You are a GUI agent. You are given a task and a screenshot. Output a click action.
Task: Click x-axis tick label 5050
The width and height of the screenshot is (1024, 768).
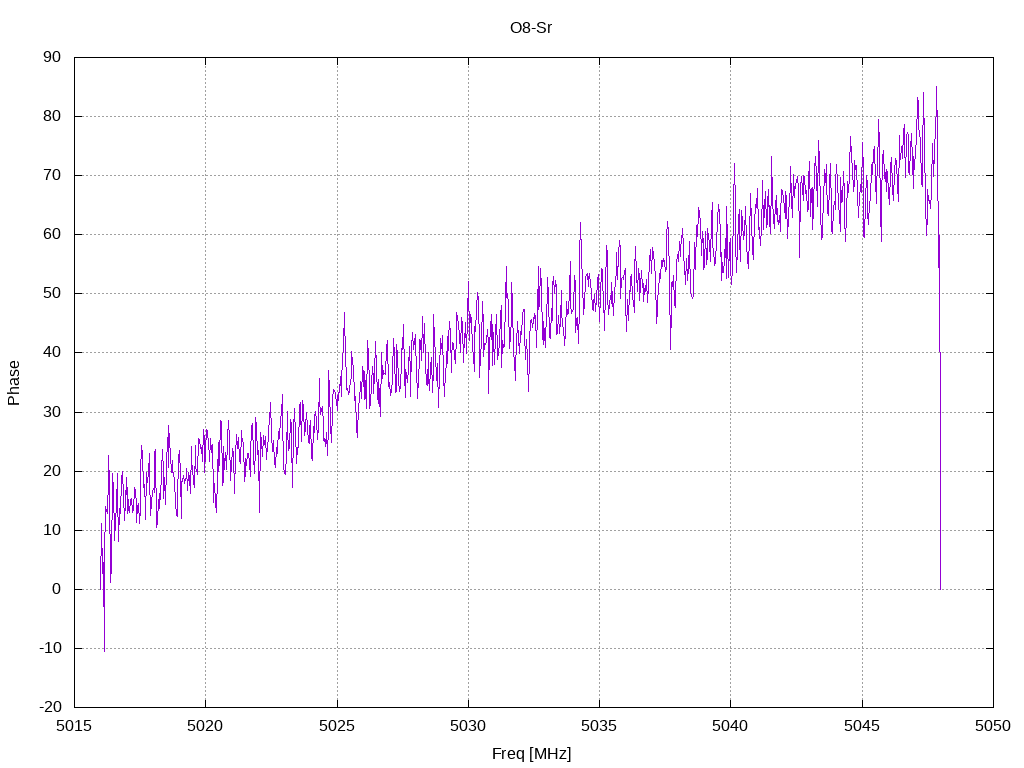993,726
